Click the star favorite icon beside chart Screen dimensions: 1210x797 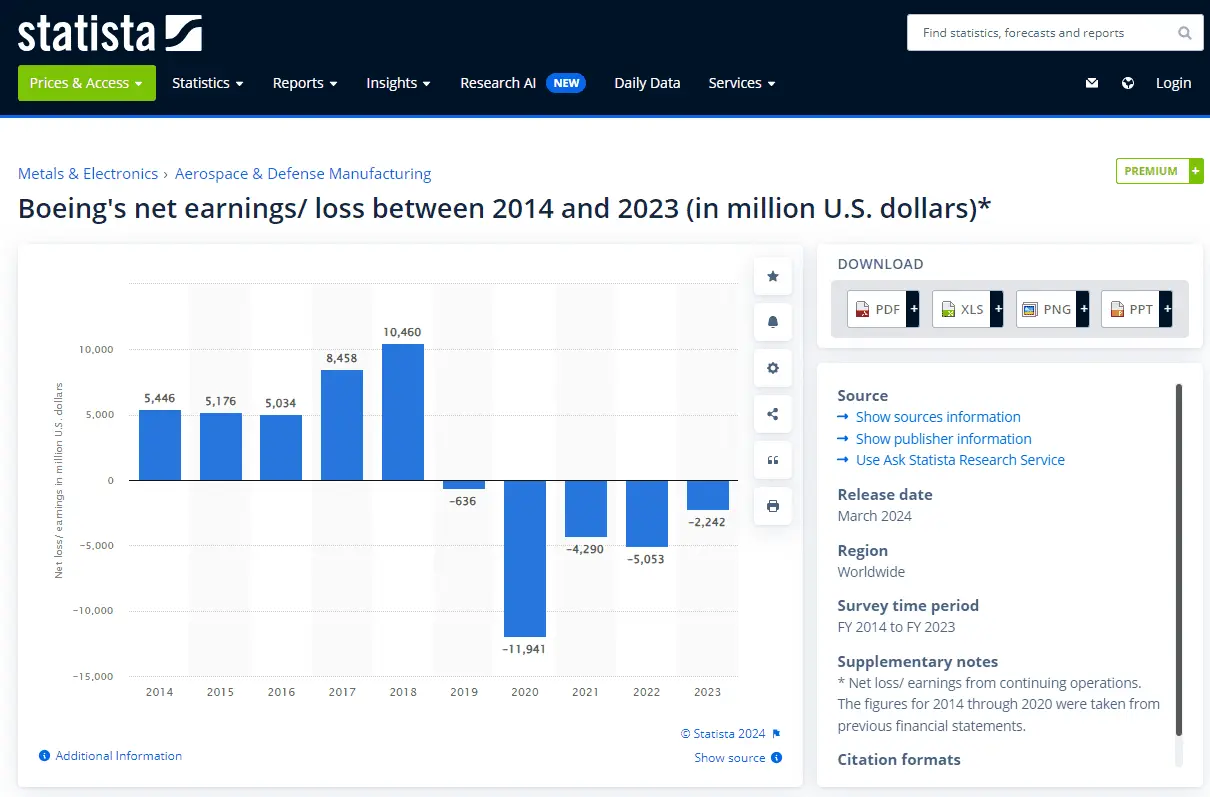pos(772,276)
